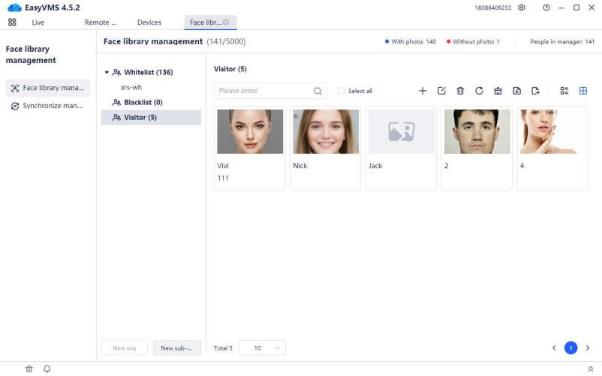Click the New org button
Screen dimensions: 602x376
pyautogui.click(x=124, y=348)
